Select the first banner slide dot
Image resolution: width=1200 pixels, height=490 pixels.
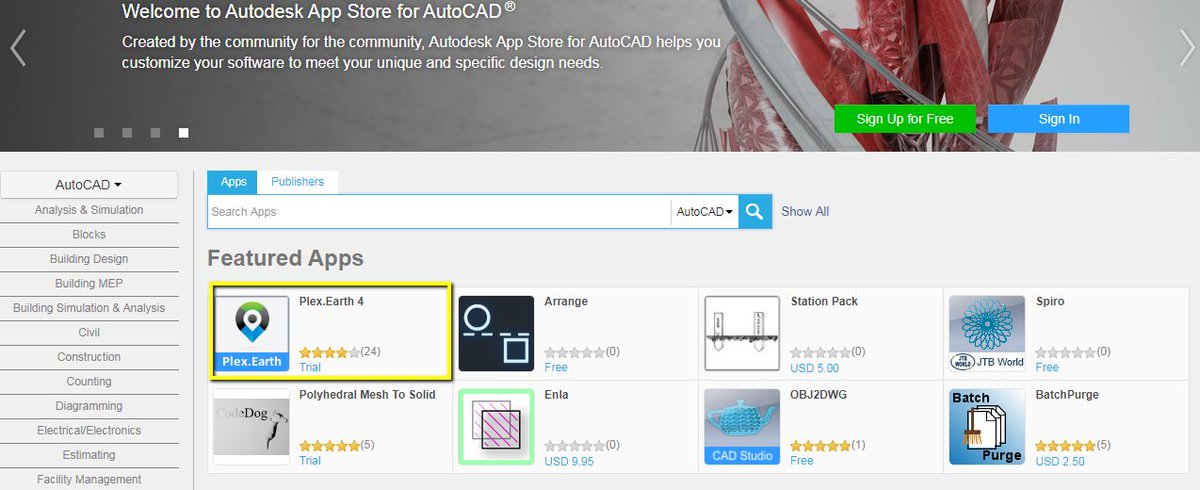coord(99,132)
